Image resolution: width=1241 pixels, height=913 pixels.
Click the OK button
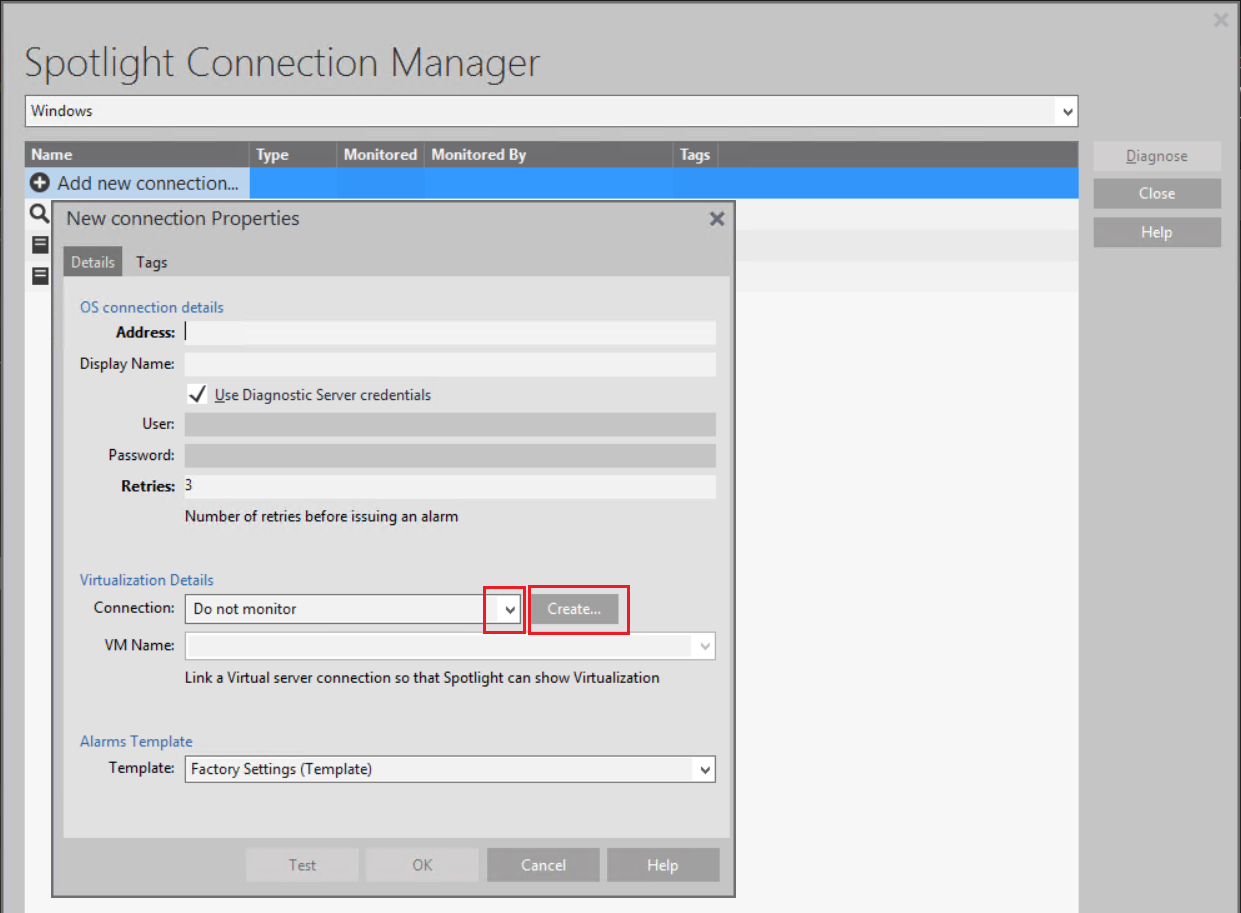[422, 865]
